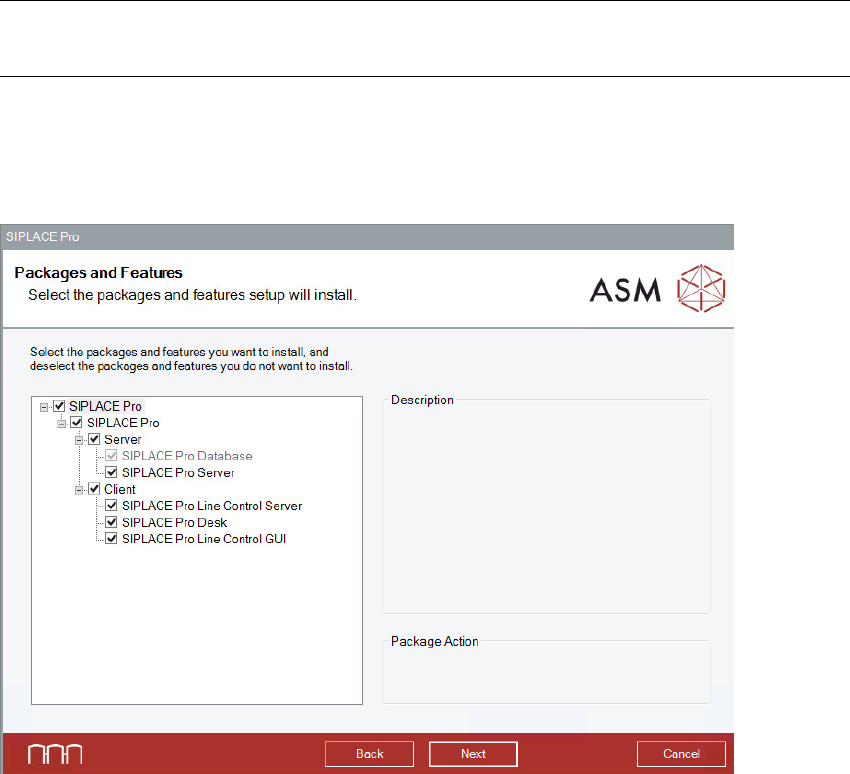Uncheck the top-level SIPLACE Pro checkbox
Image resolution: width=850 pixels, height=774 pixels.
[x=59, y=406]
